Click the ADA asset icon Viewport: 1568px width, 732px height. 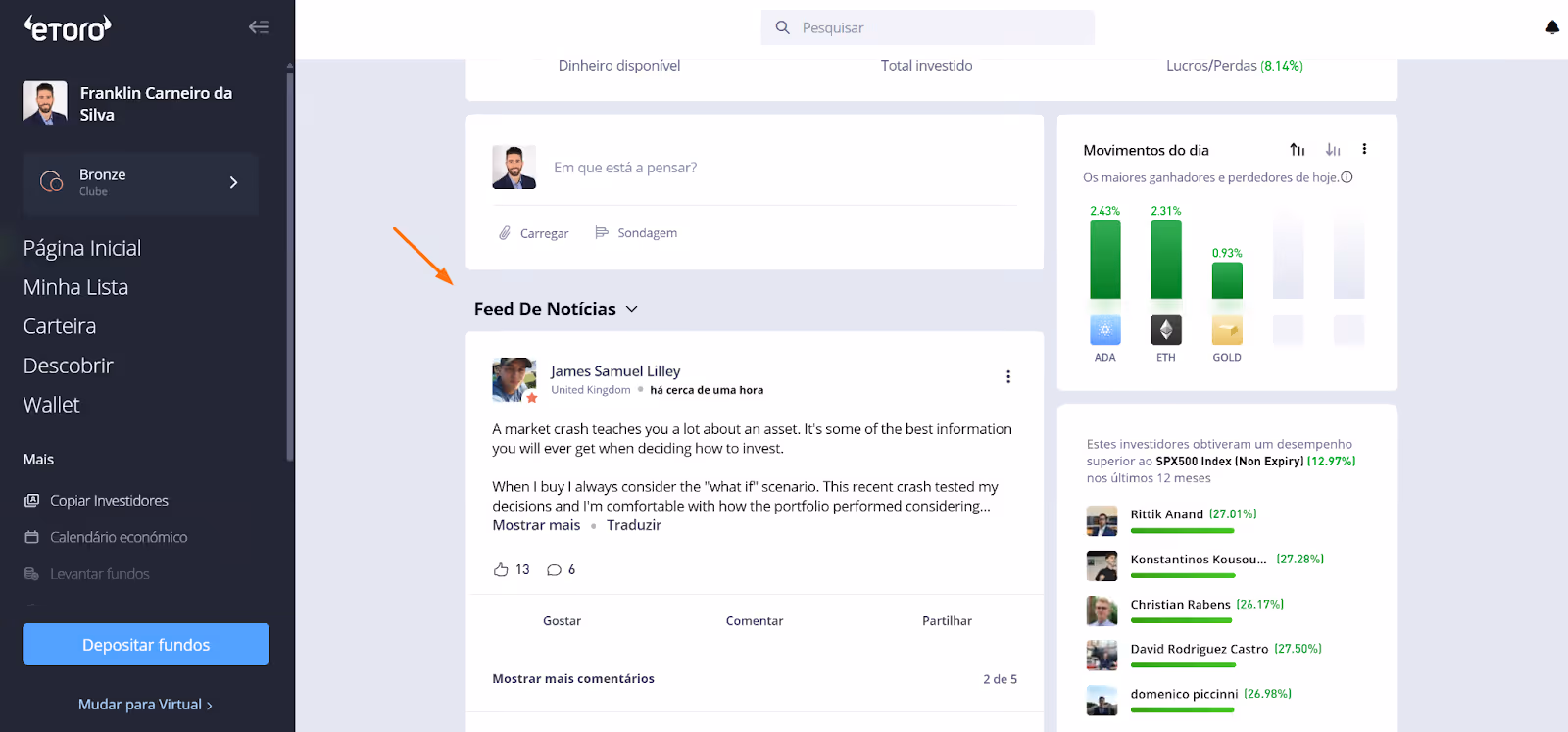click(1105, 329)
